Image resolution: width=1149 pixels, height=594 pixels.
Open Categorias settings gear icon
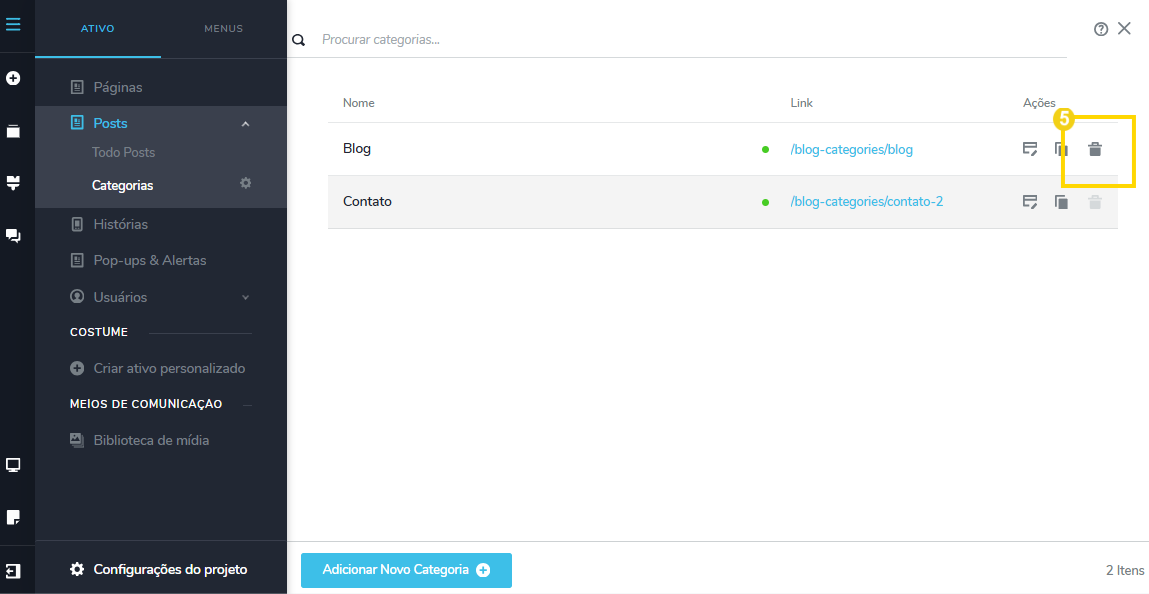[x=245, y=183]
